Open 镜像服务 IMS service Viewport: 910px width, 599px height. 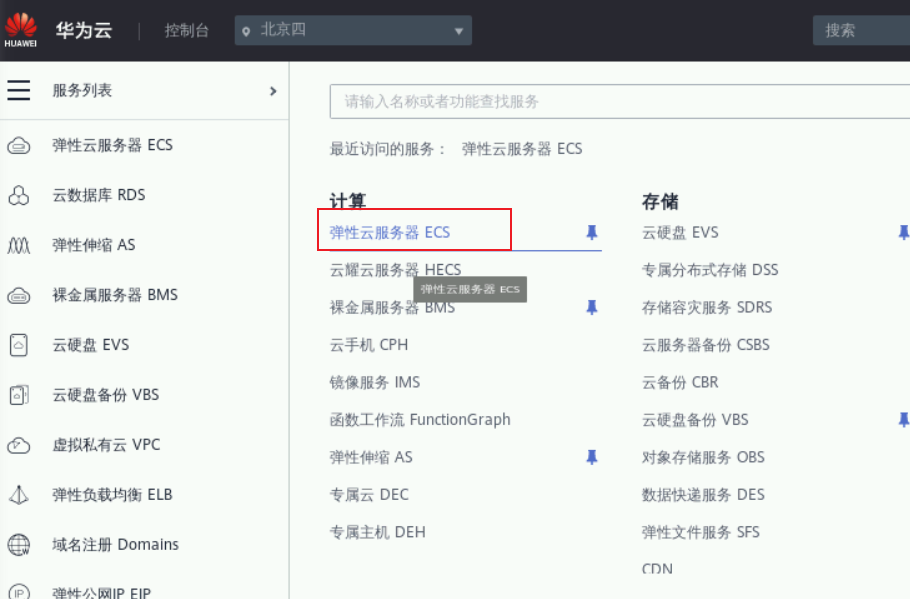point(375,383)
